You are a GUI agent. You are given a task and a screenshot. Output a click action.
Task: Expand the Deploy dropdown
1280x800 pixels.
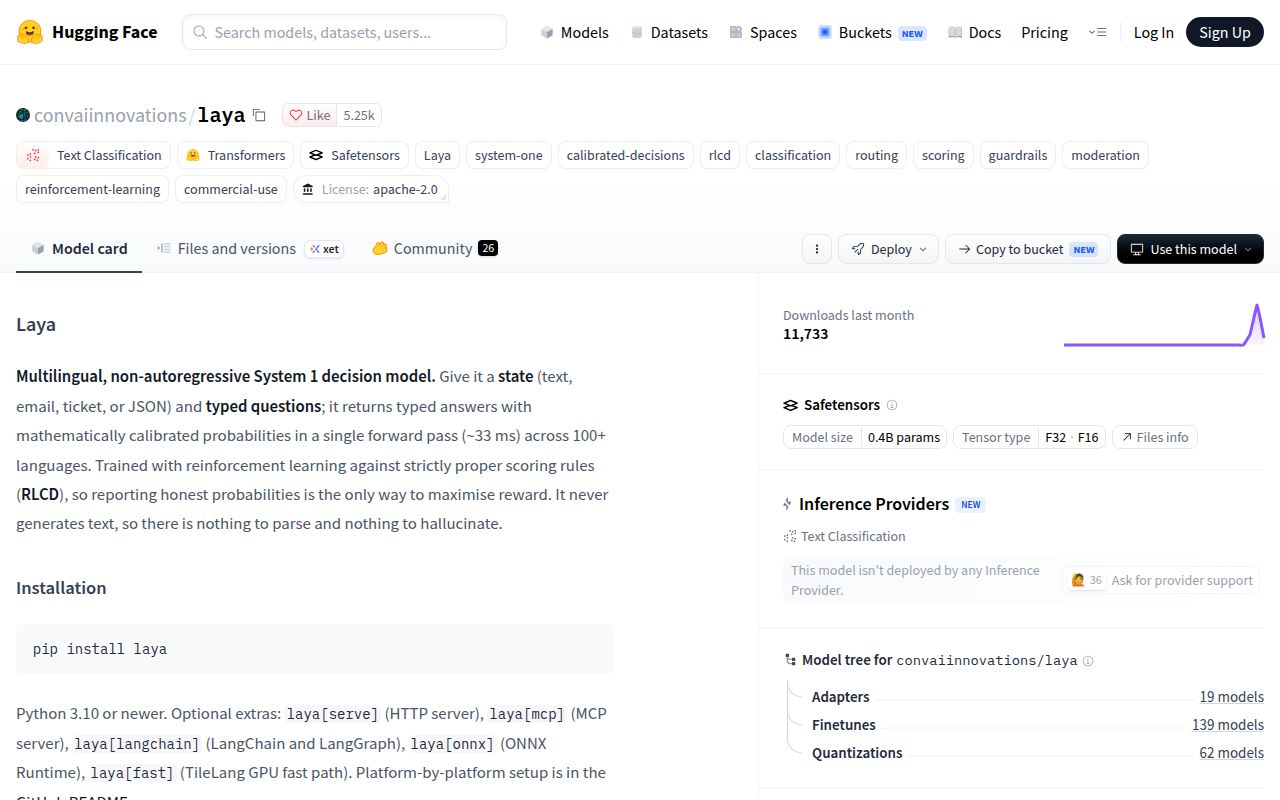coord(889,249)
